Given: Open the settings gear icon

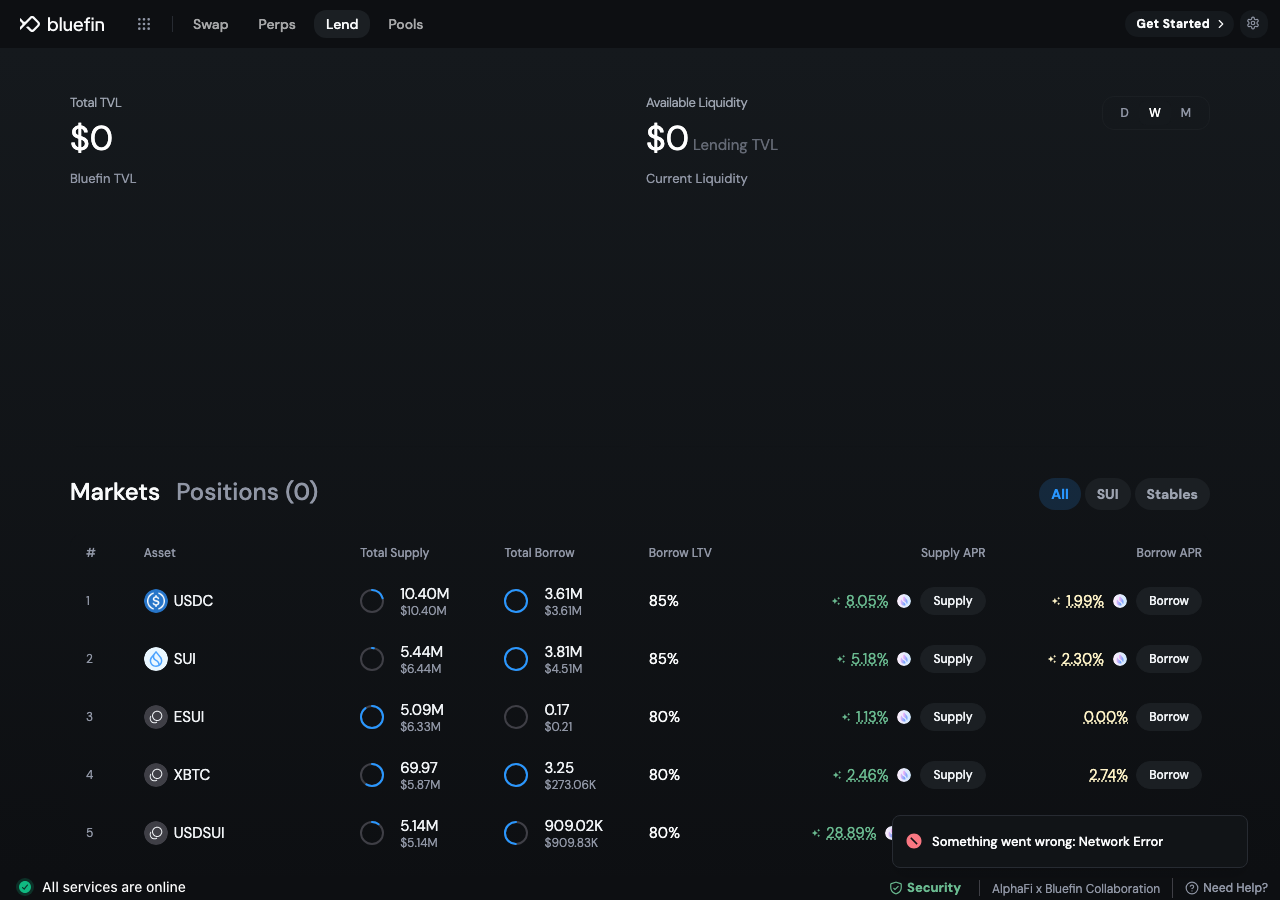Looking at the screenshot, I should pos(1253,23).
